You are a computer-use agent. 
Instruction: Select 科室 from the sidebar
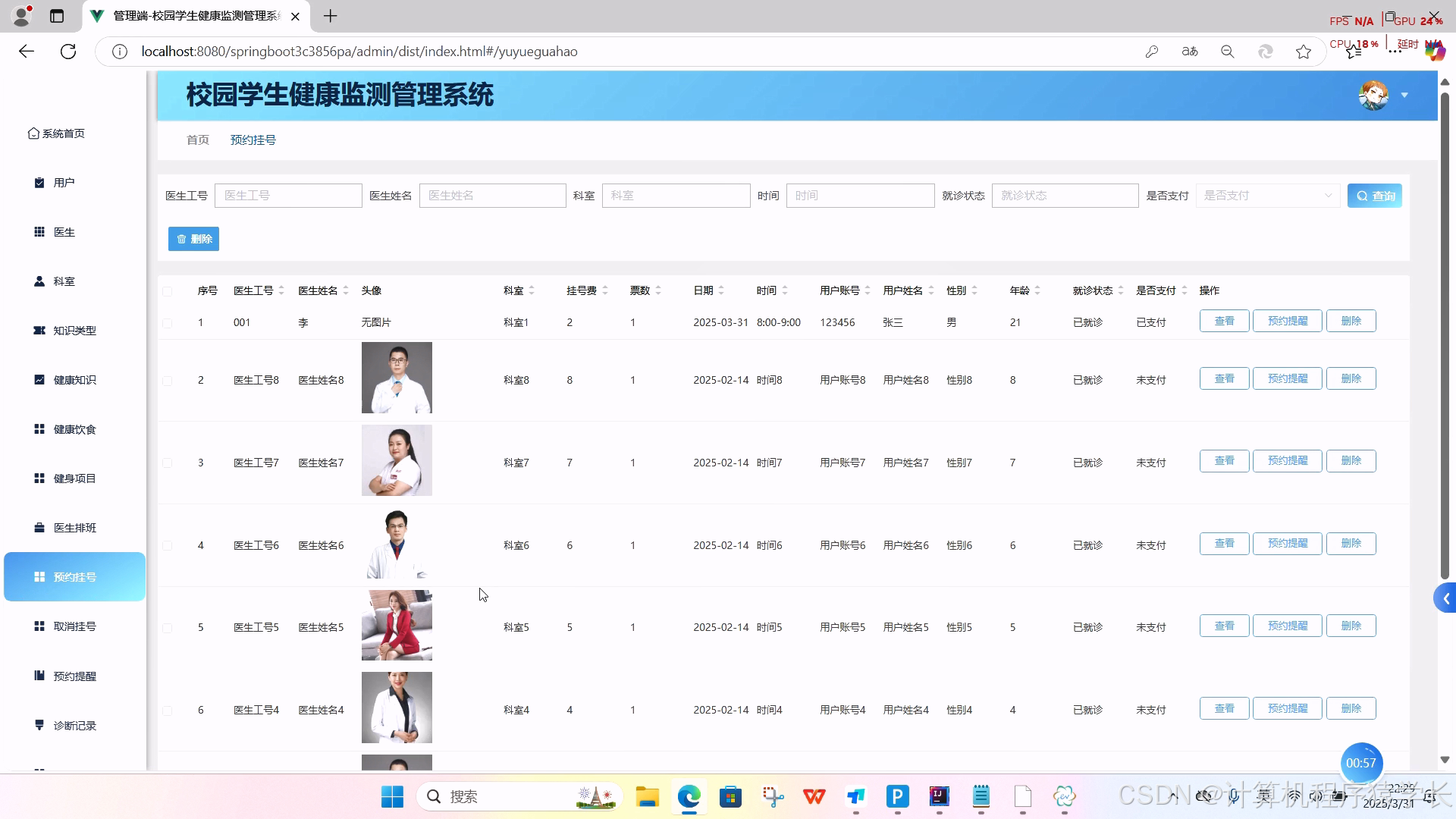click(x=64, y=281)
